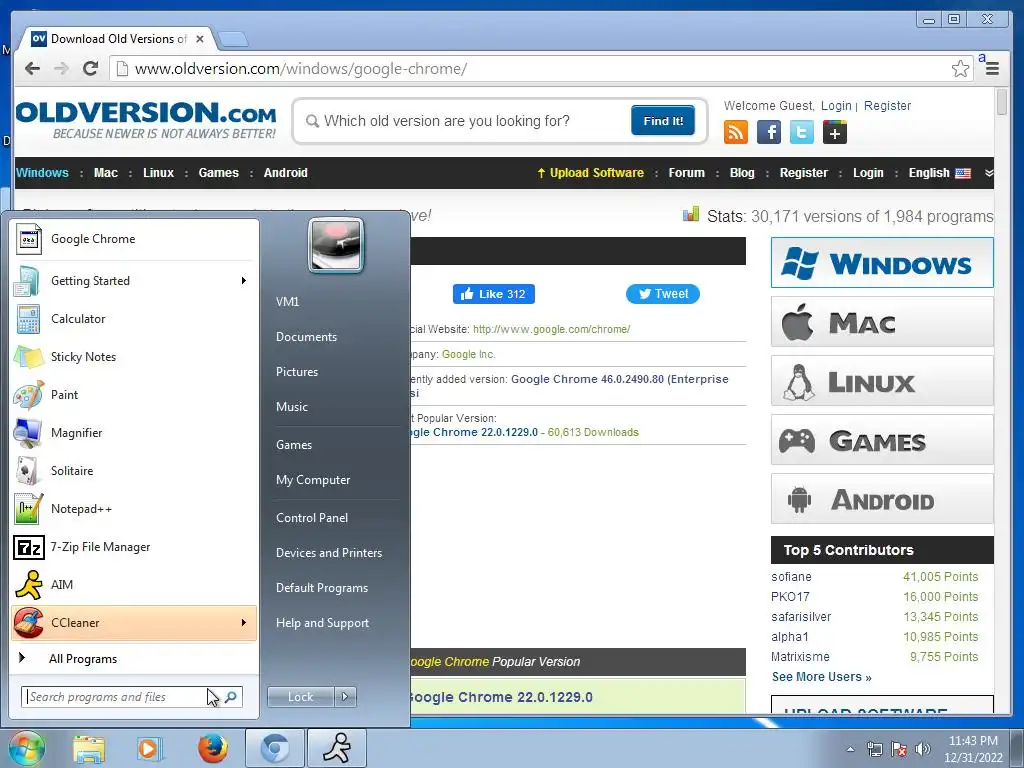Screen dimensions: 1024x768
Task: Click the Windows platform banner
Action: point(882,263)
